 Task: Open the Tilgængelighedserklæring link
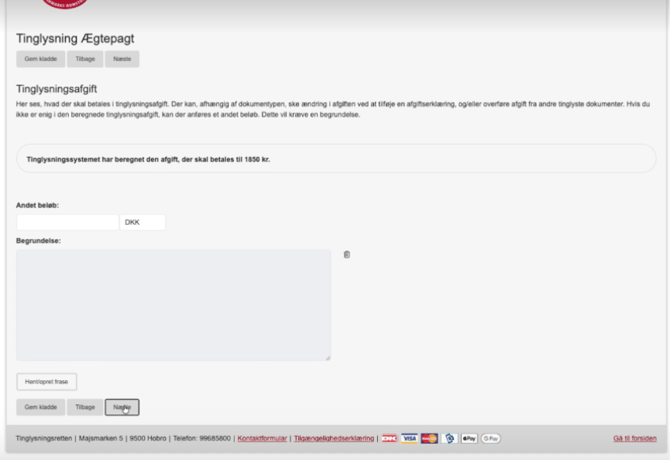tap(334, 438)
